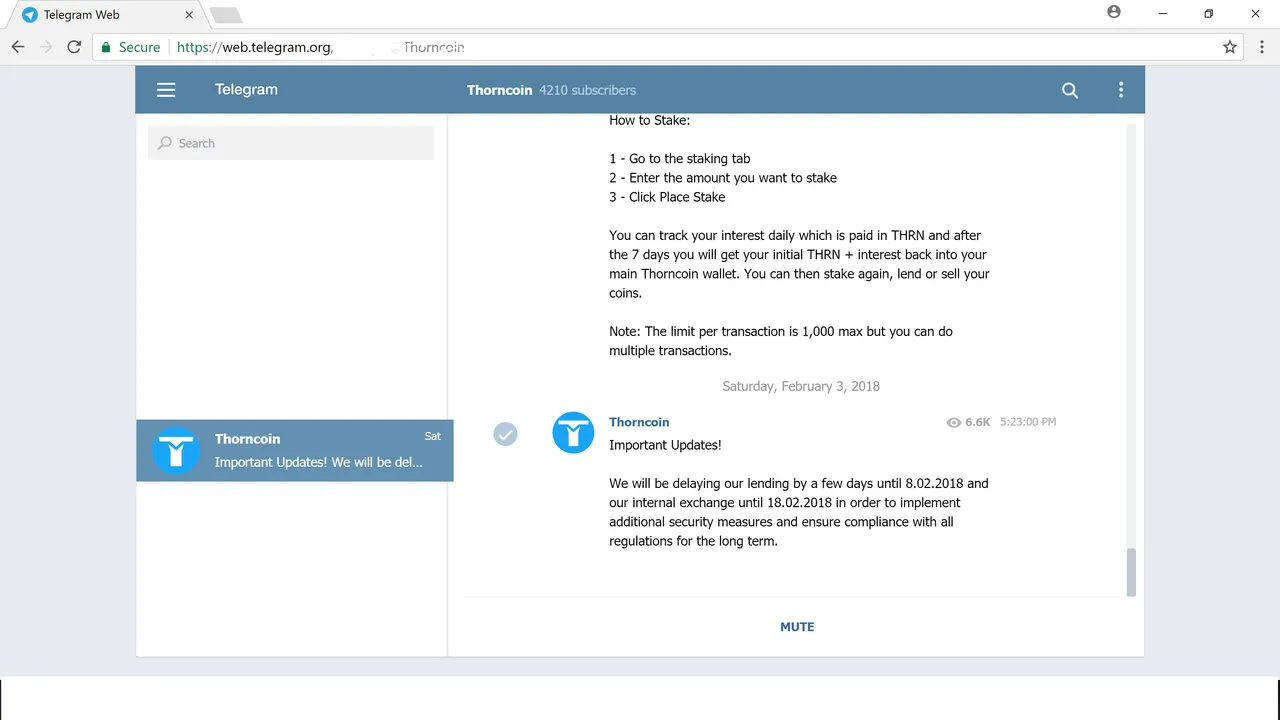Open the Telegram hamburger menu
The image size is (1280, 720).
[166, 90]
